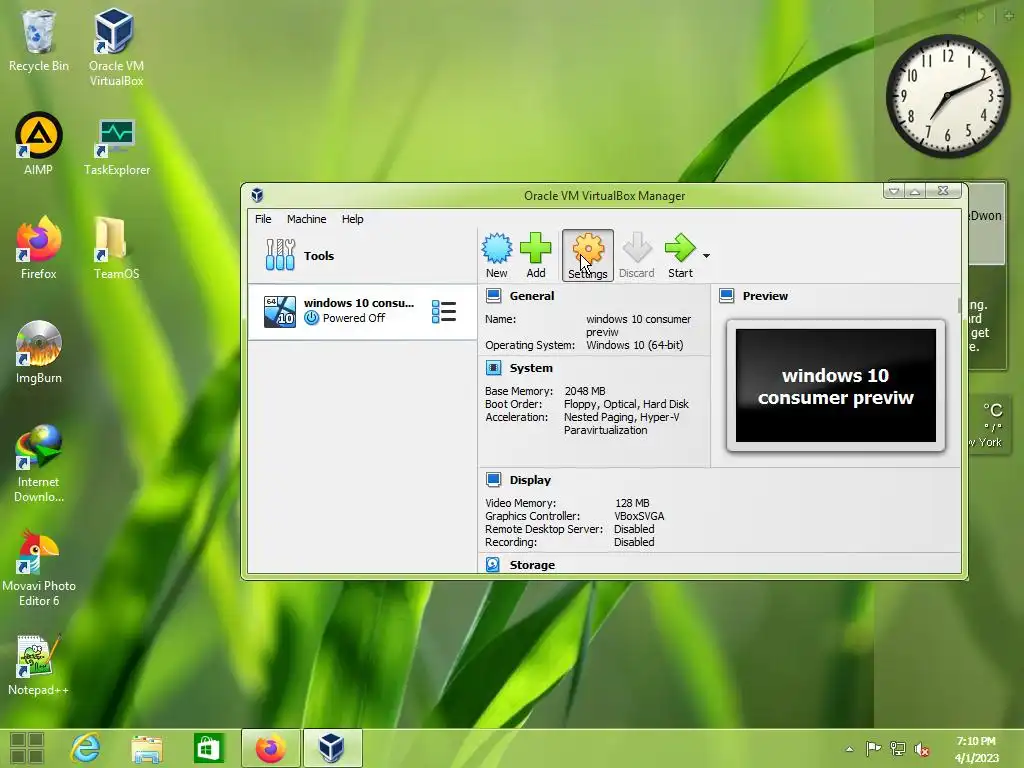Click the Add machine green plus icon
The height and width of the screenshot is (768, 1024).
tap(536, 255)
